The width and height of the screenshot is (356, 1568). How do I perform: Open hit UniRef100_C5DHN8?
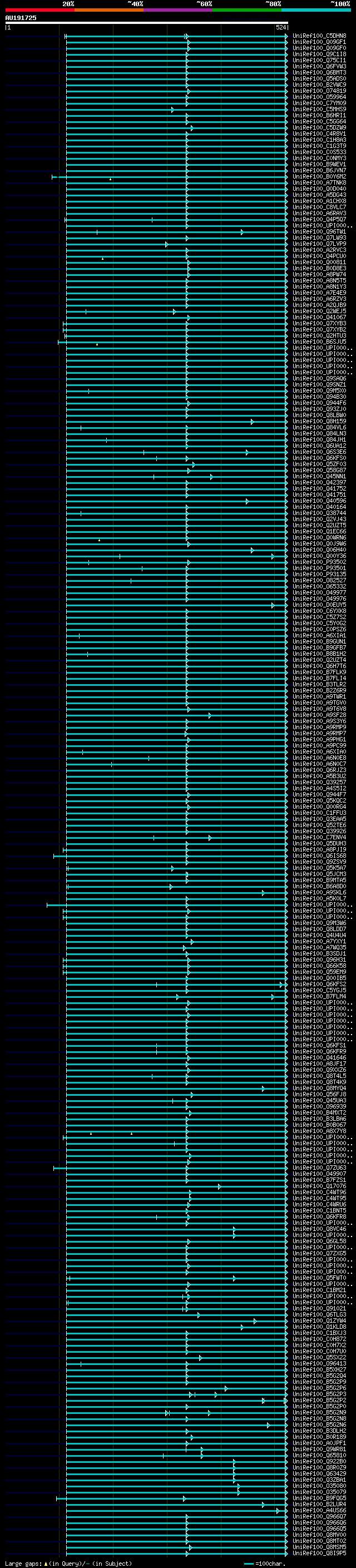[319, 36]
